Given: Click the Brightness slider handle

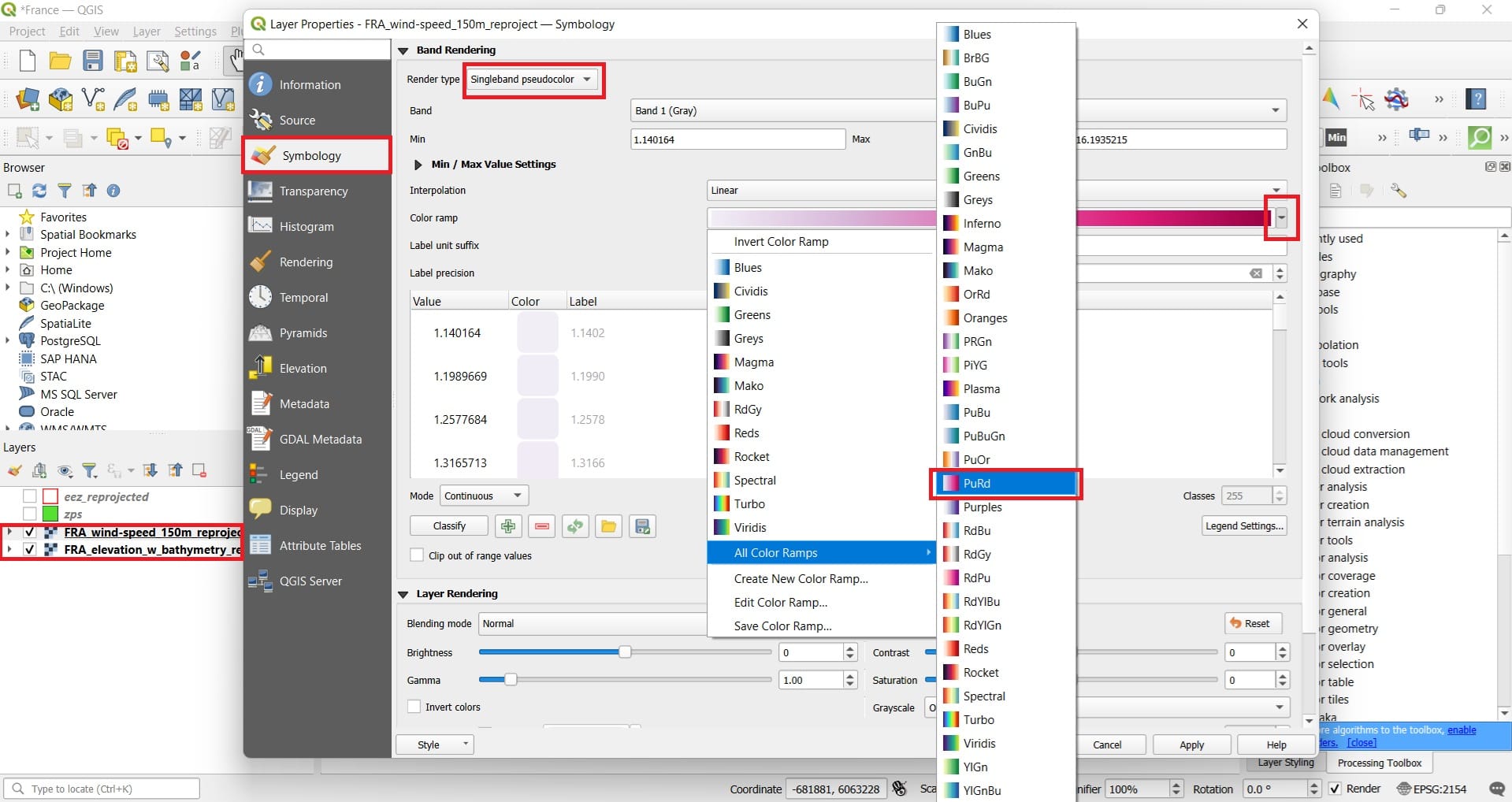Looking at the screenshot, I should pyautogui.click(x=625, y=652).
